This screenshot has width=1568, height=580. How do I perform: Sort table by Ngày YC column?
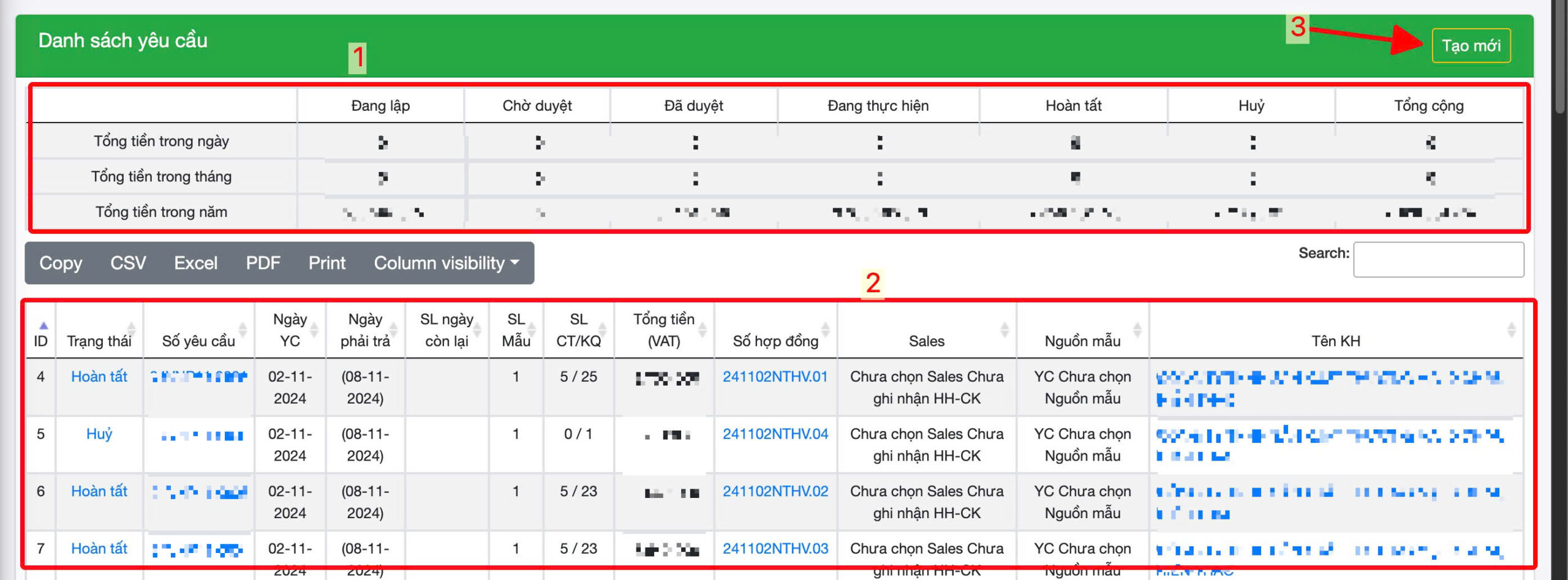point(290,330)
